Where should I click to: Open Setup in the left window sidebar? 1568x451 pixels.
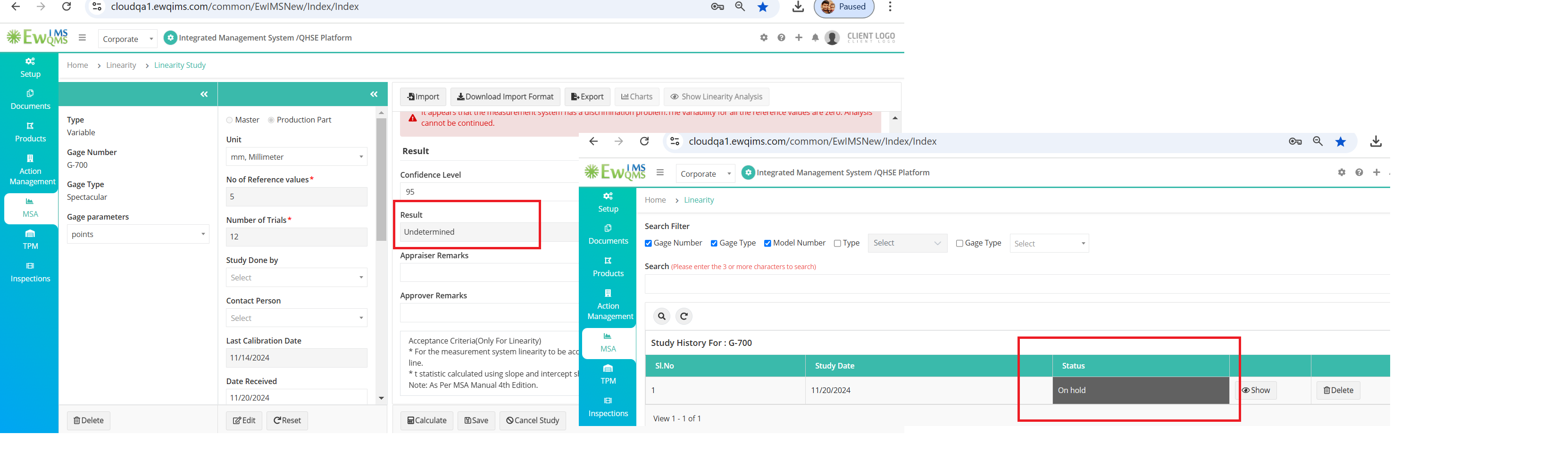[x=30, y=67]
